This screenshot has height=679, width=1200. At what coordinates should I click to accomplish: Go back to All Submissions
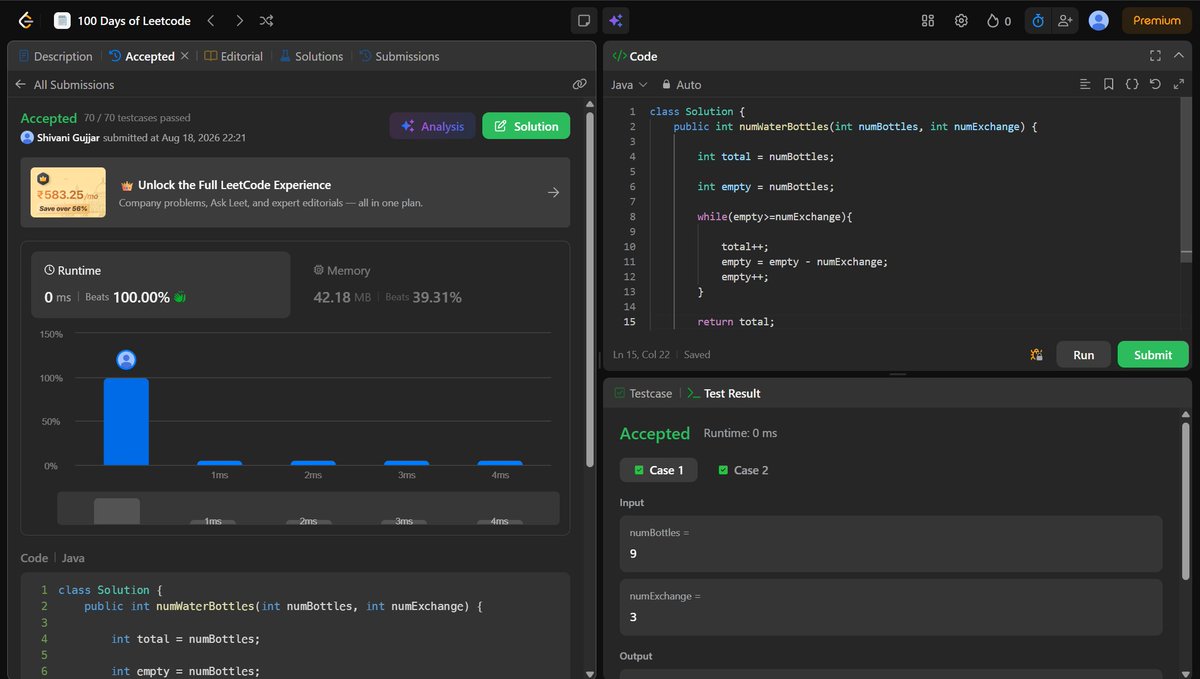click(65, 85)
